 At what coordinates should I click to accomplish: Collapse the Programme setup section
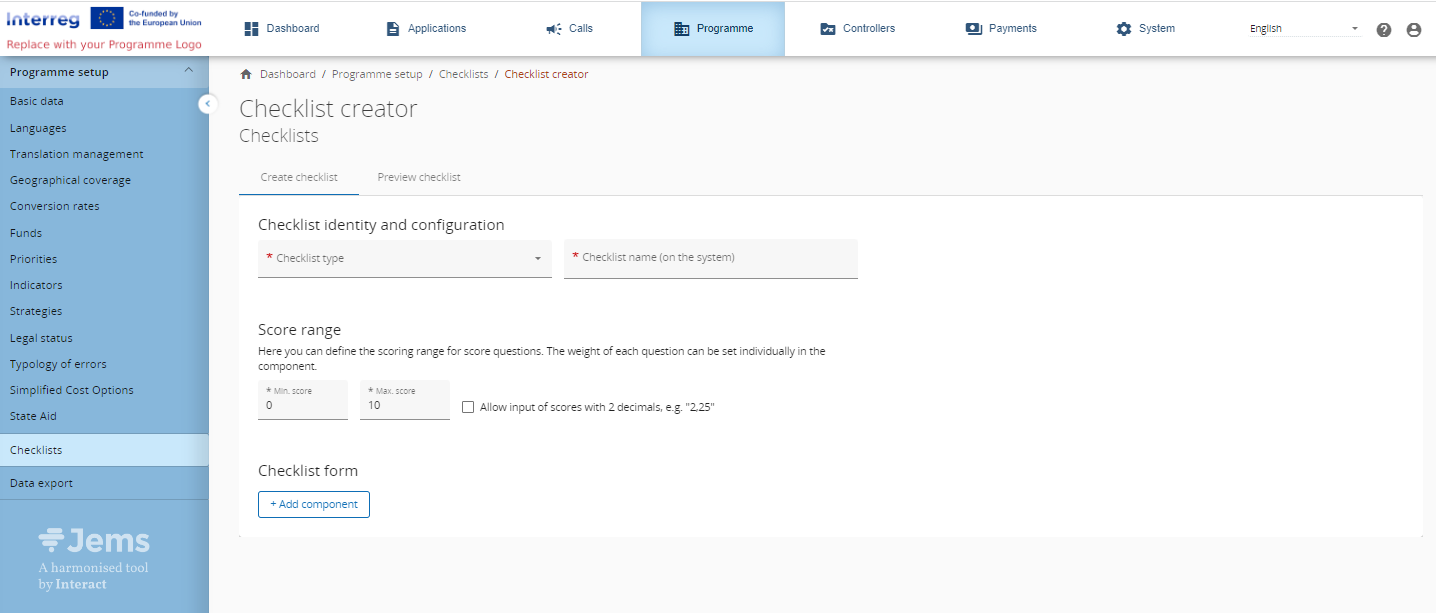tap(188, 71)
